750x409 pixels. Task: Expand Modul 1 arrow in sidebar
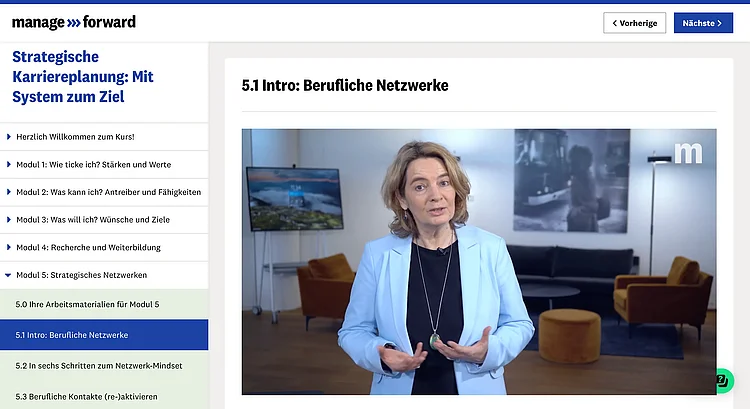point(9,164)
